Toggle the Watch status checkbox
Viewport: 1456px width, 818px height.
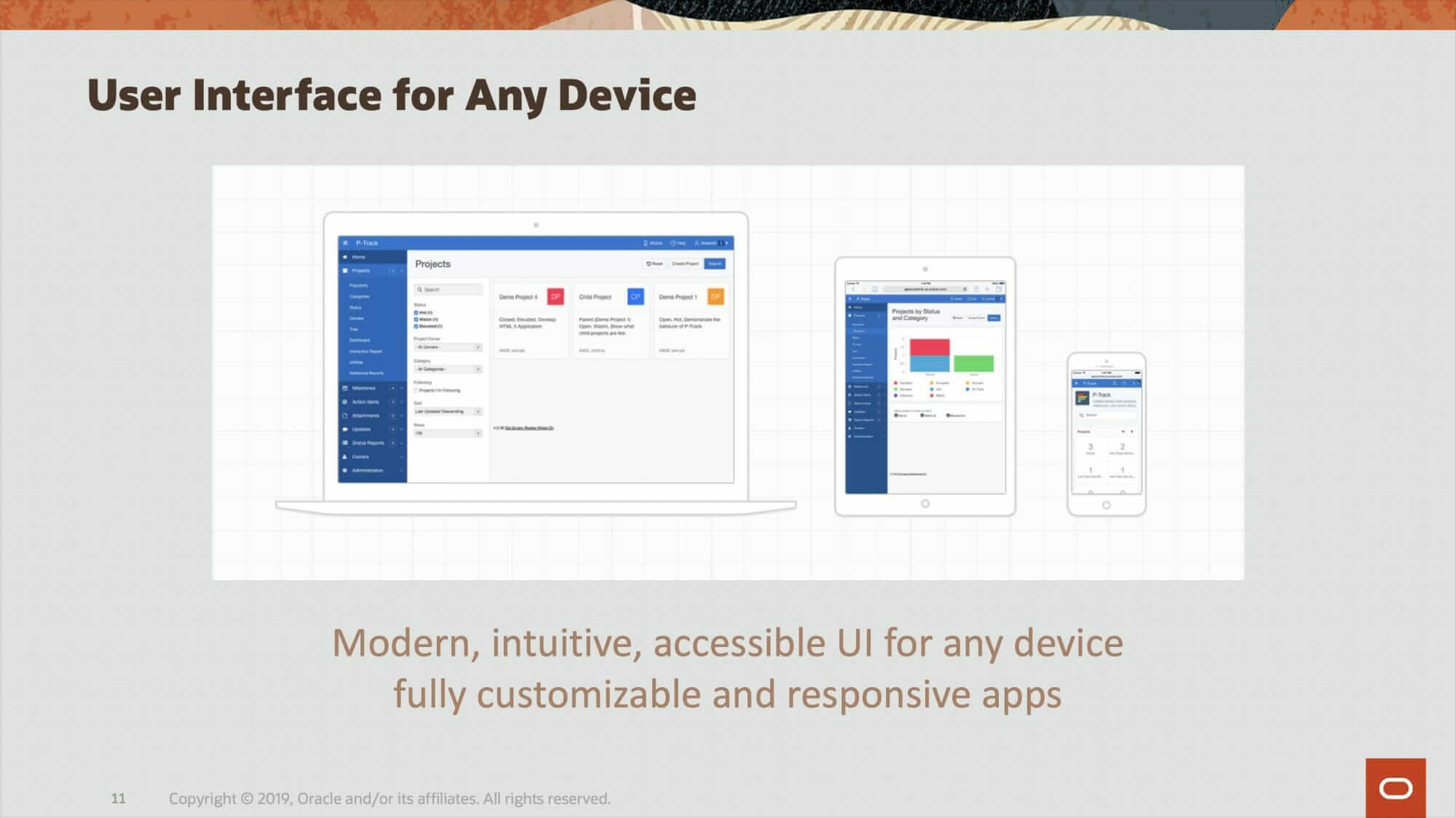(416, 319)
